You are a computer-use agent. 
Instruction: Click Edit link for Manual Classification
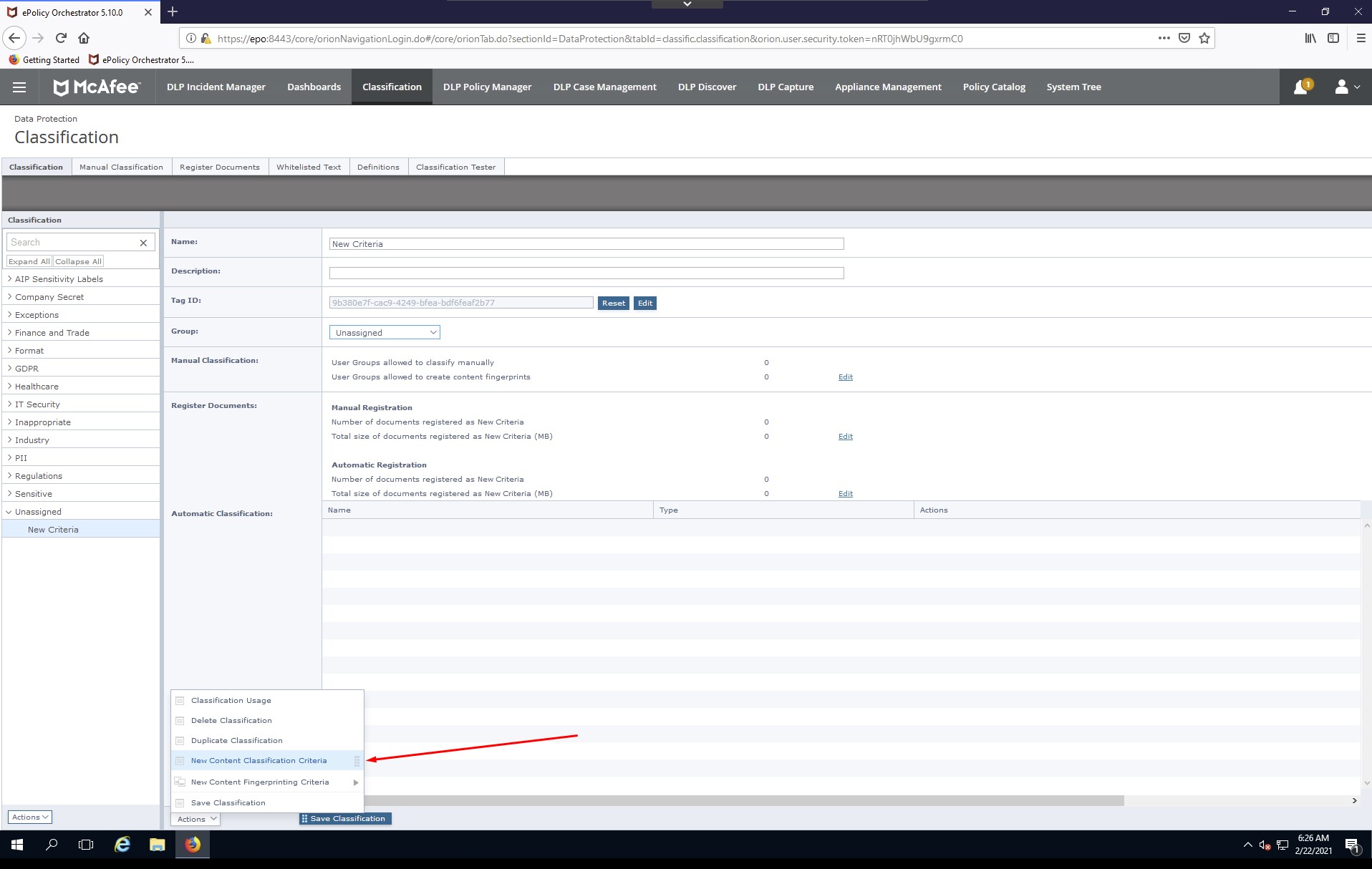846,377
